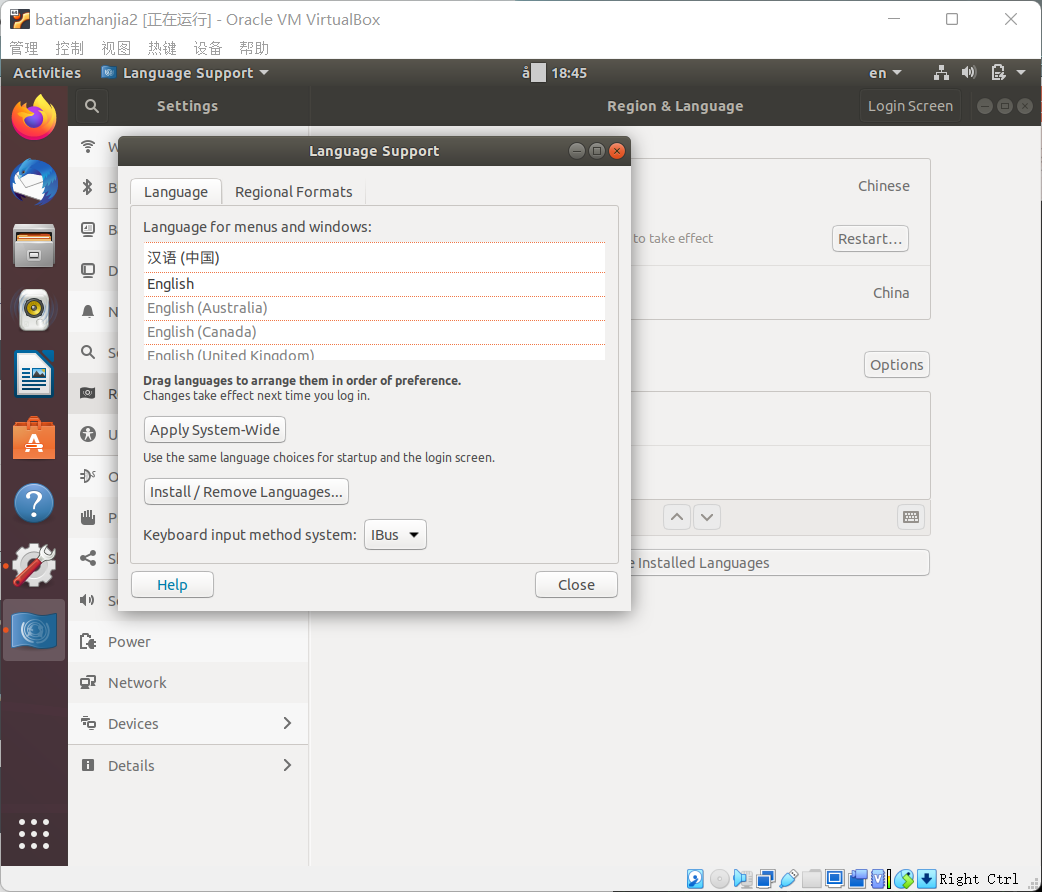Click the power/battery icon in top bar
The width and height of the screenshot is (1042, 892).
(998, 72)
